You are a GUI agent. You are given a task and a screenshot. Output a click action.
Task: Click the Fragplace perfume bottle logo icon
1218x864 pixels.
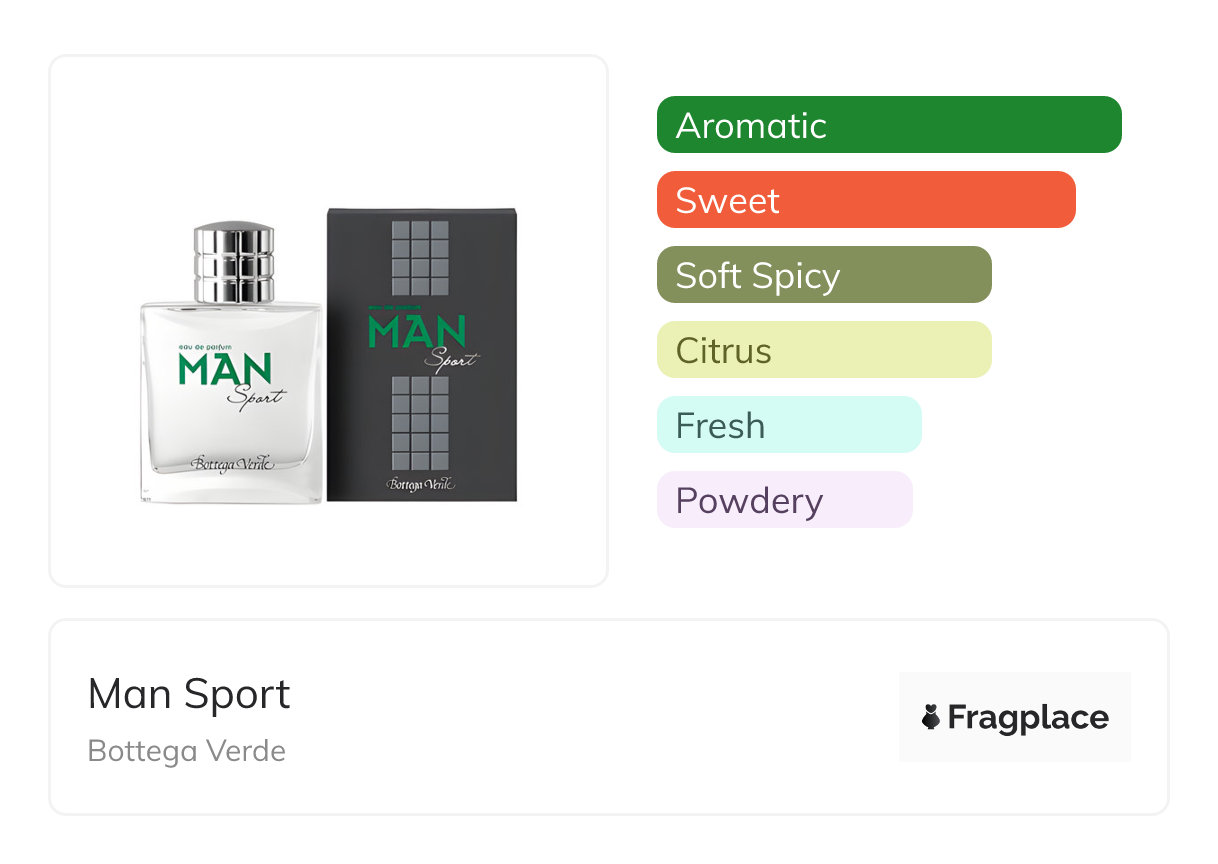click(x=931, y=717)
